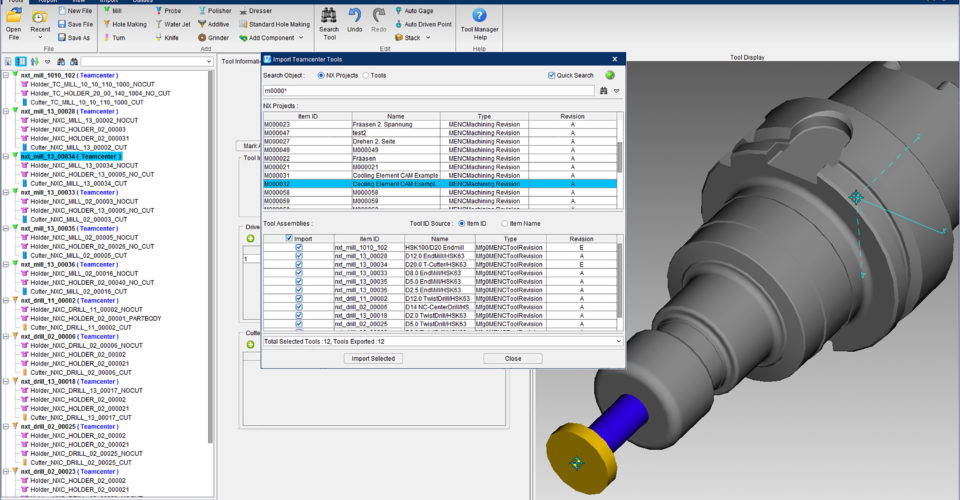Select project row M000023
Screen dimensions: 960x500
point(440,124)
